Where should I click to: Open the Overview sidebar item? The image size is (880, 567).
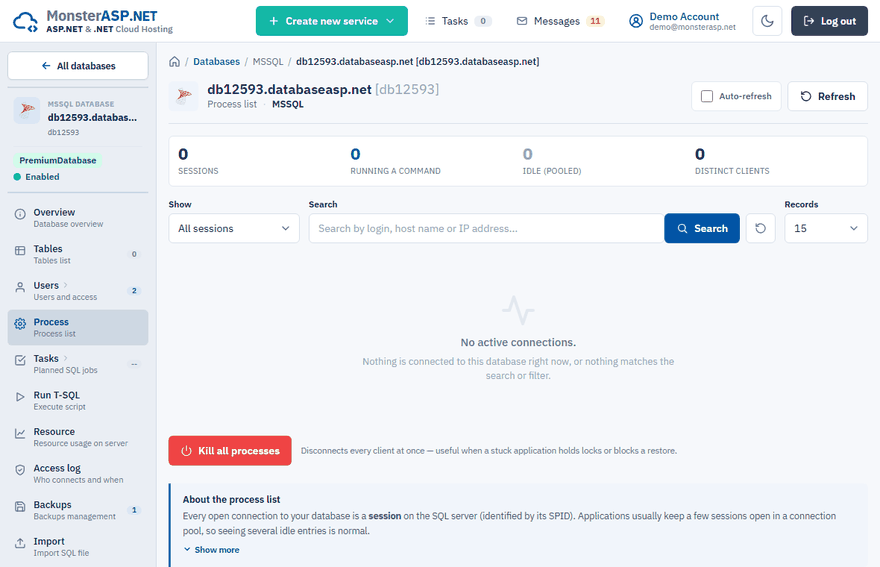[78, 218]
